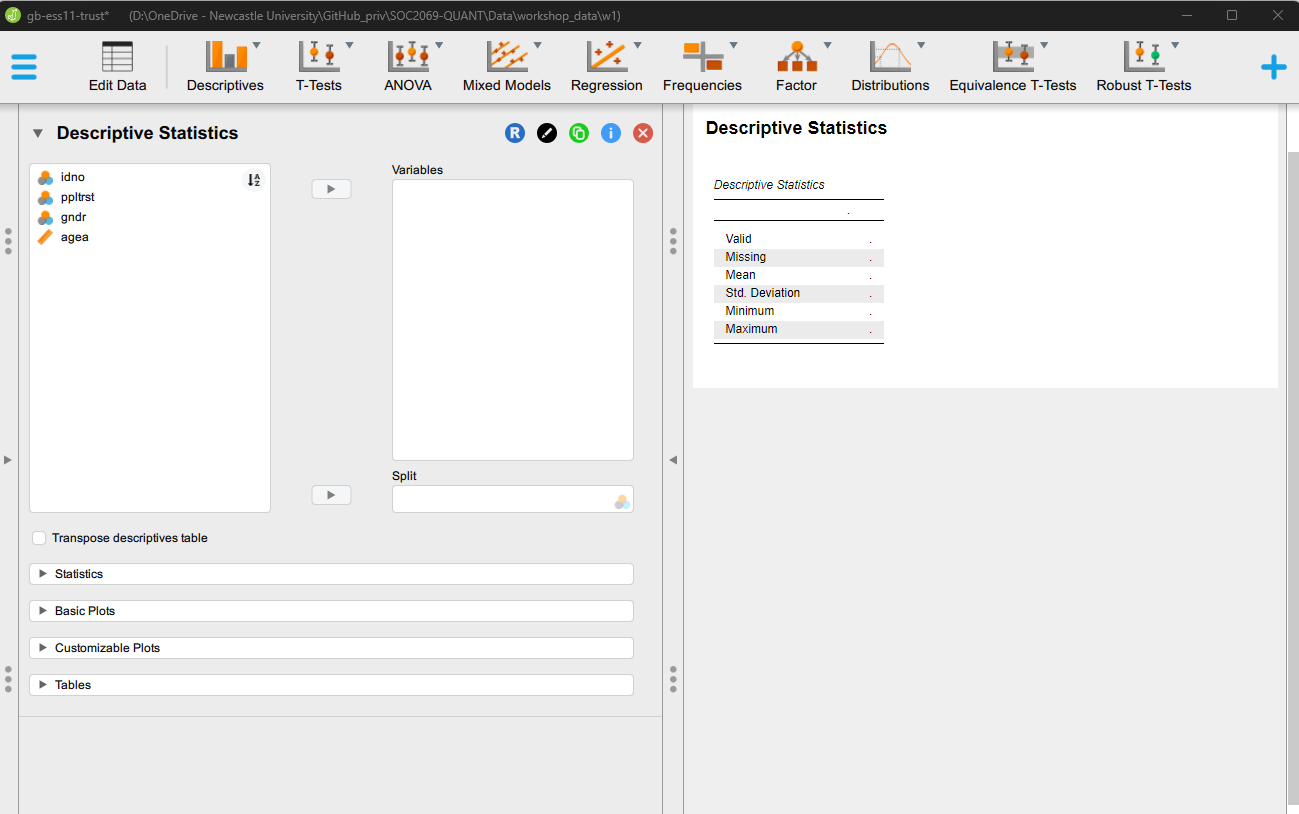The image size is (1299, 814).
Task: Click the blue plus modules icon
Action: (x=1273, y=67)
